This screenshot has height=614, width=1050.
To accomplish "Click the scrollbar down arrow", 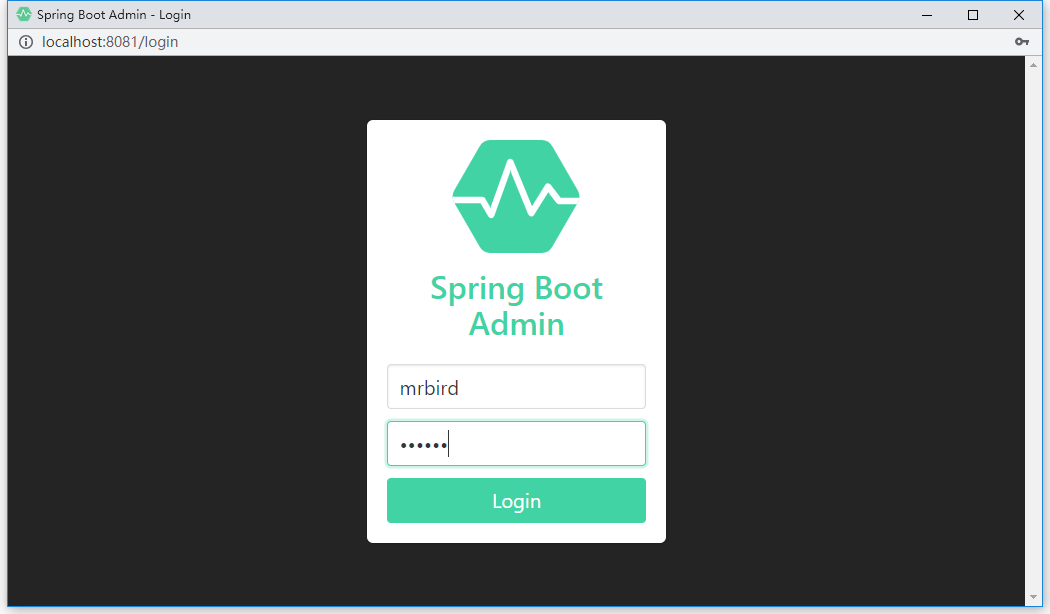I will click(1033, 597).
